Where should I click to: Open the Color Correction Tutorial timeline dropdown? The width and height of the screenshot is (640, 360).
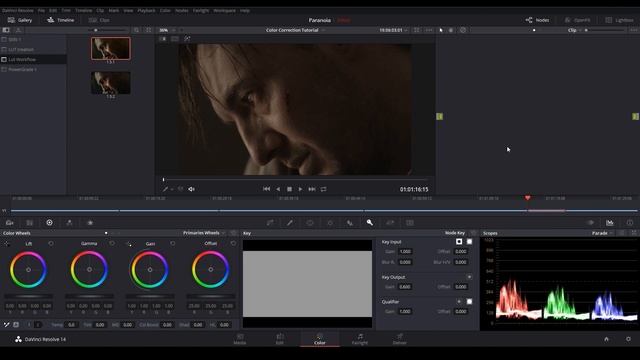(295, 30)
